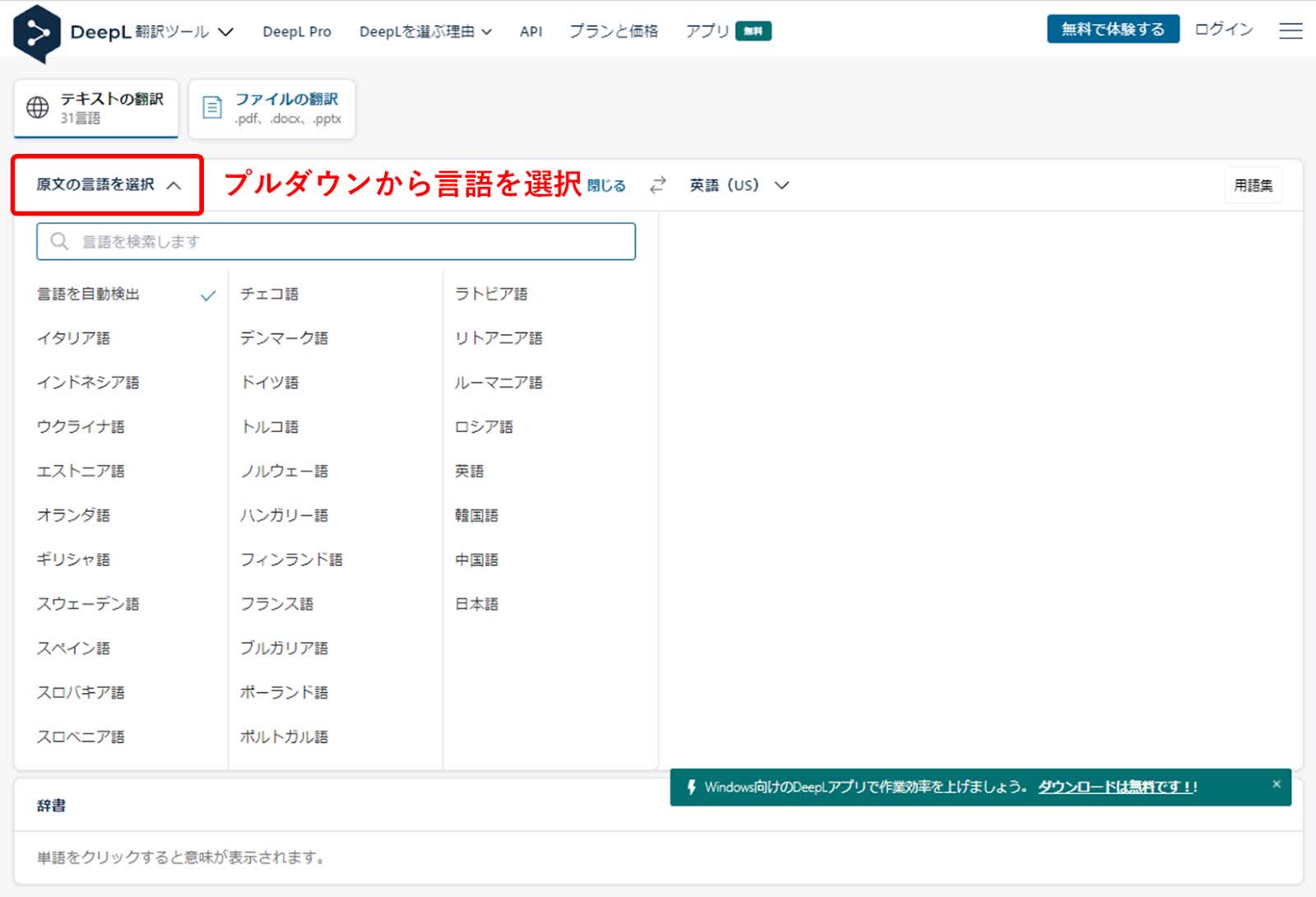Click the lightning bolt icon in banner

[691, 787]
